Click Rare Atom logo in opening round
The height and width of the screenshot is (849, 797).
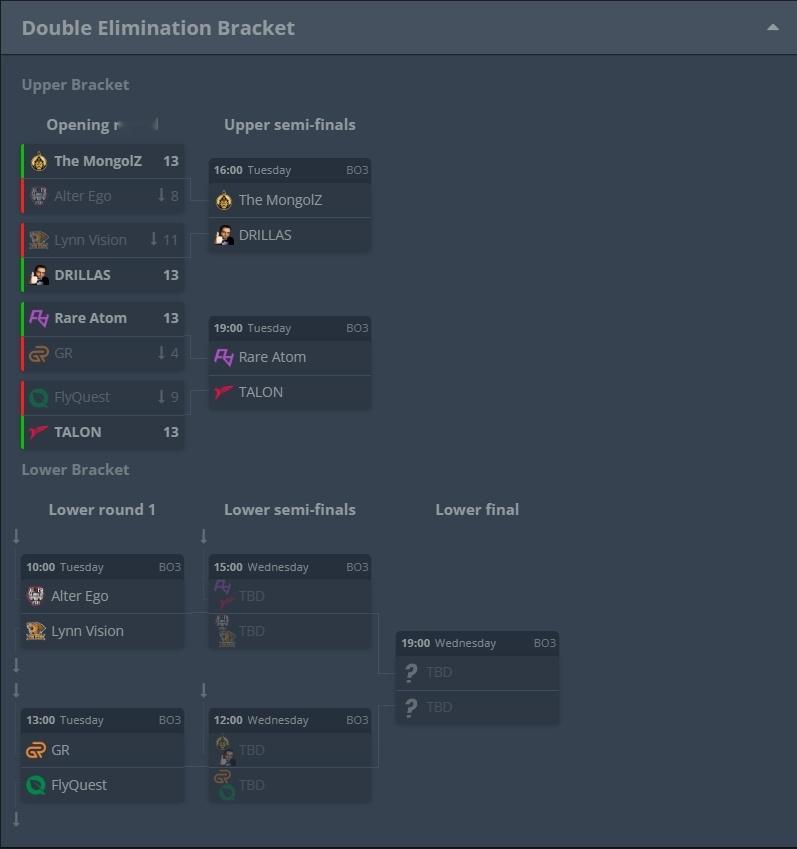click(39, 318)
